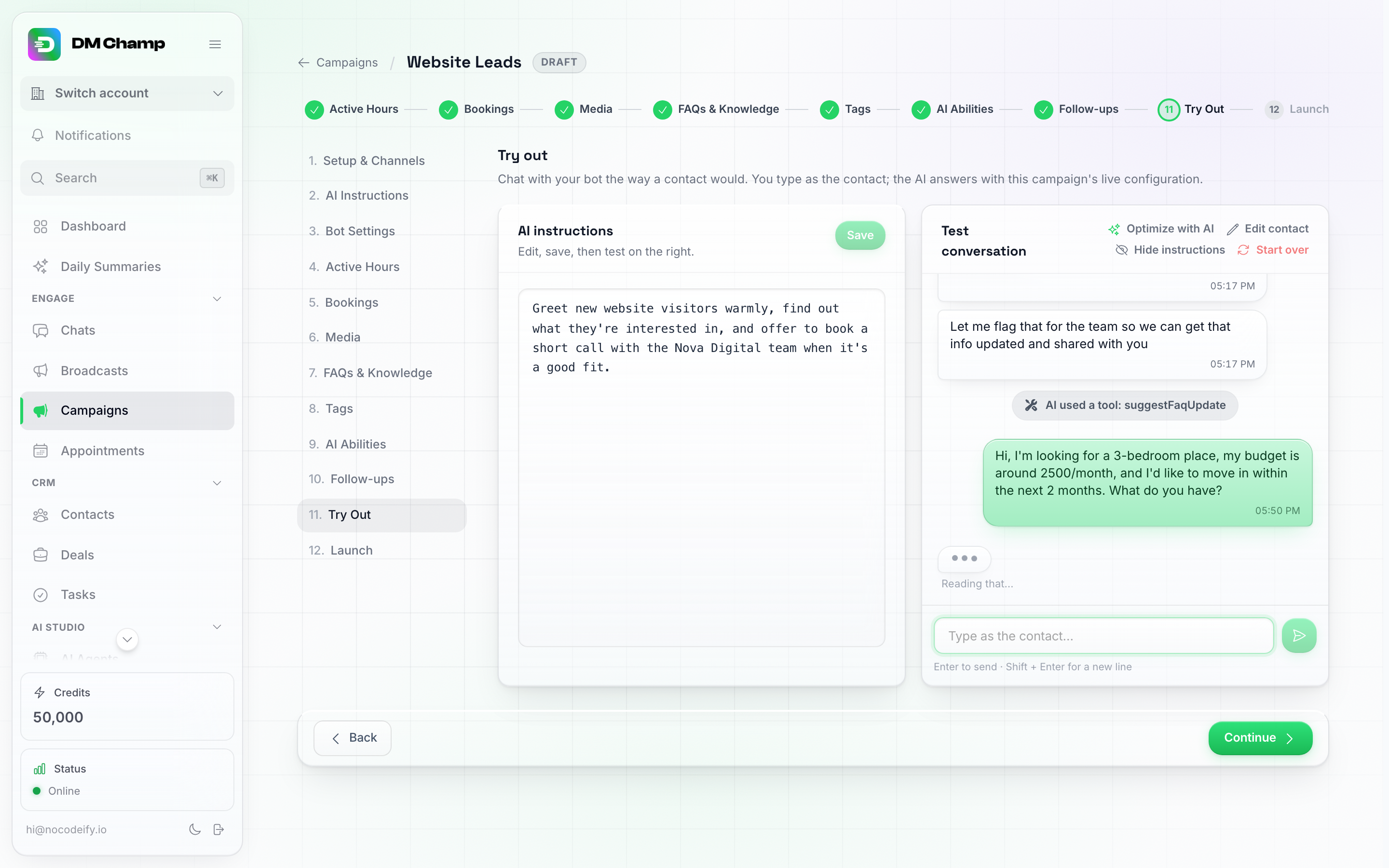Collapse the ENGAGE section chevron
The image size is (1389, 868).
coord(217,298)
